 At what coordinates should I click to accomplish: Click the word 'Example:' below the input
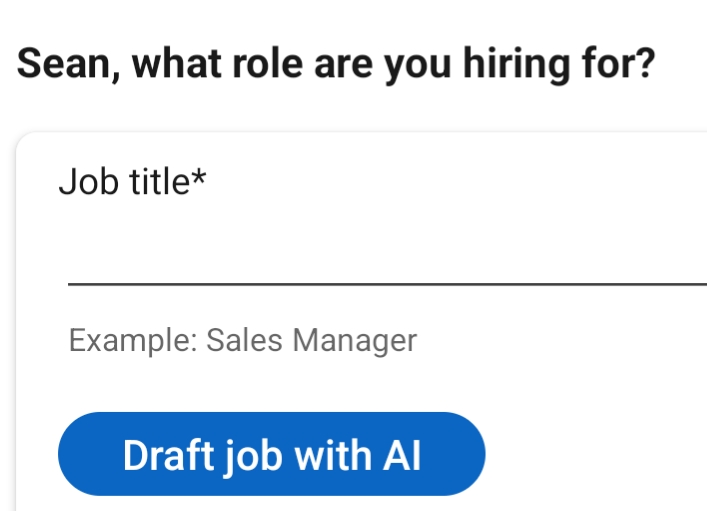pos(132,341)
